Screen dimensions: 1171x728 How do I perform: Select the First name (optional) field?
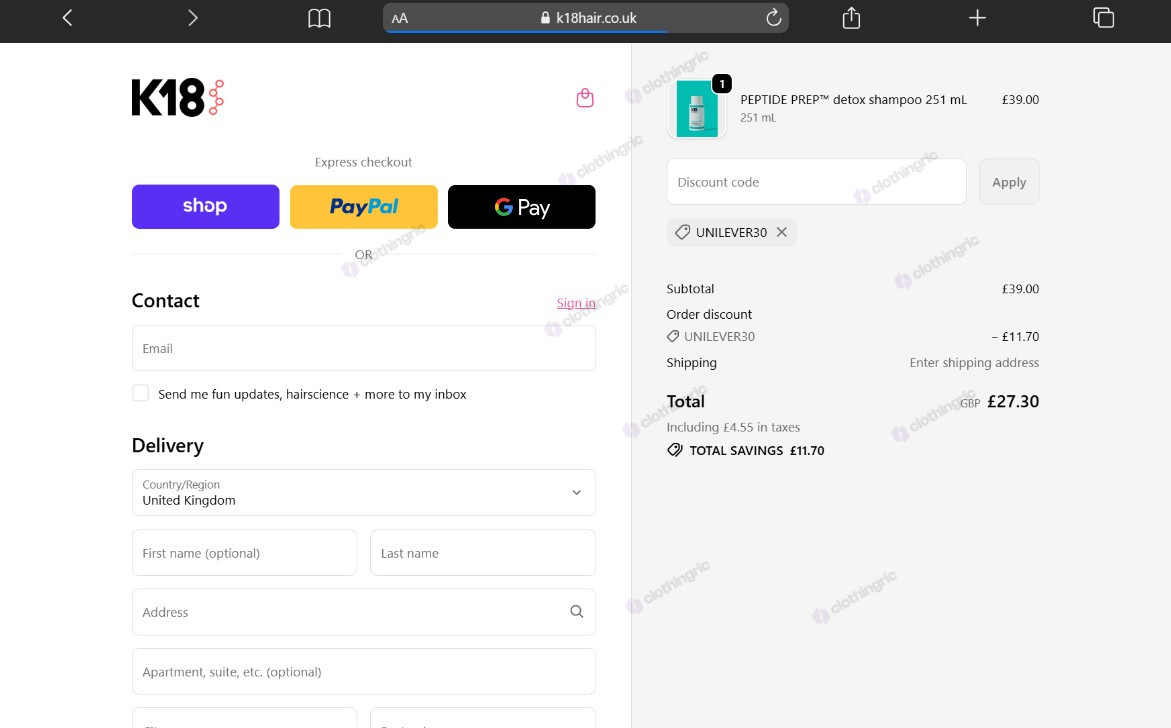click(x=244, y=553)
